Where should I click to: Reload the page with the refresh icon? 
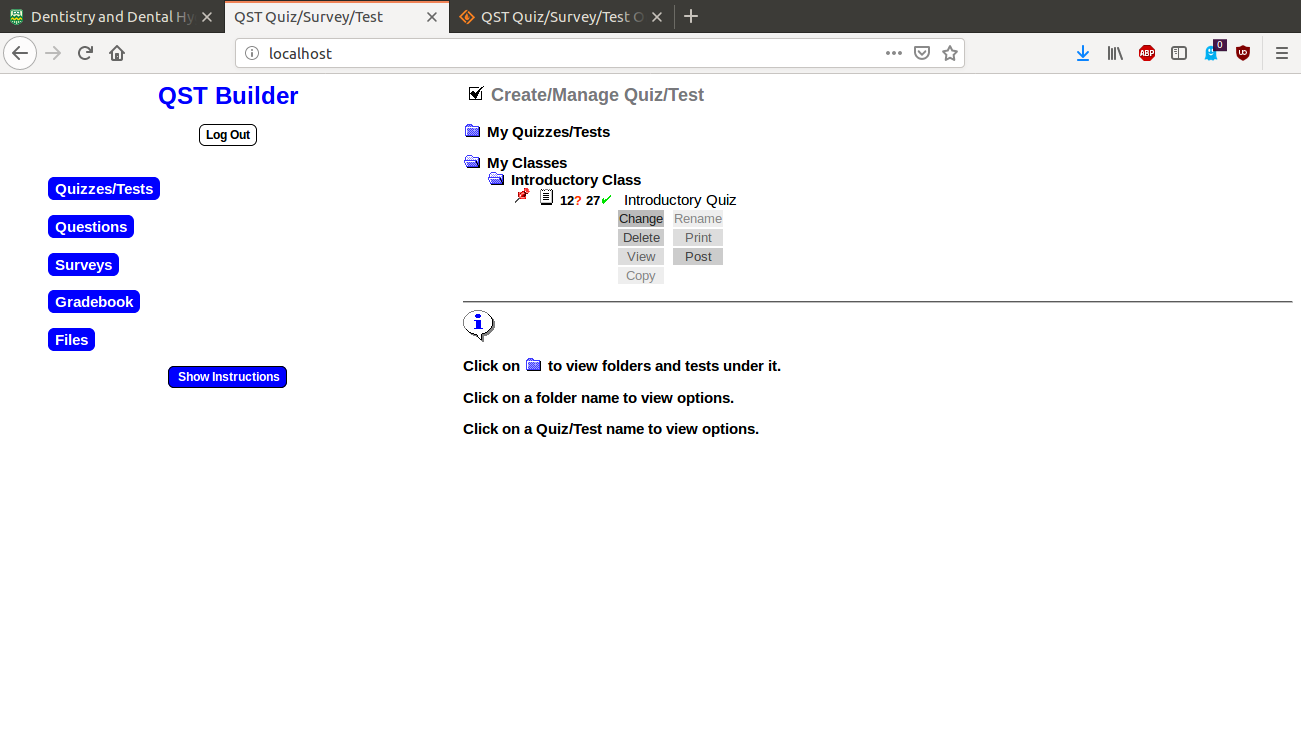click(x=85, y=54)
